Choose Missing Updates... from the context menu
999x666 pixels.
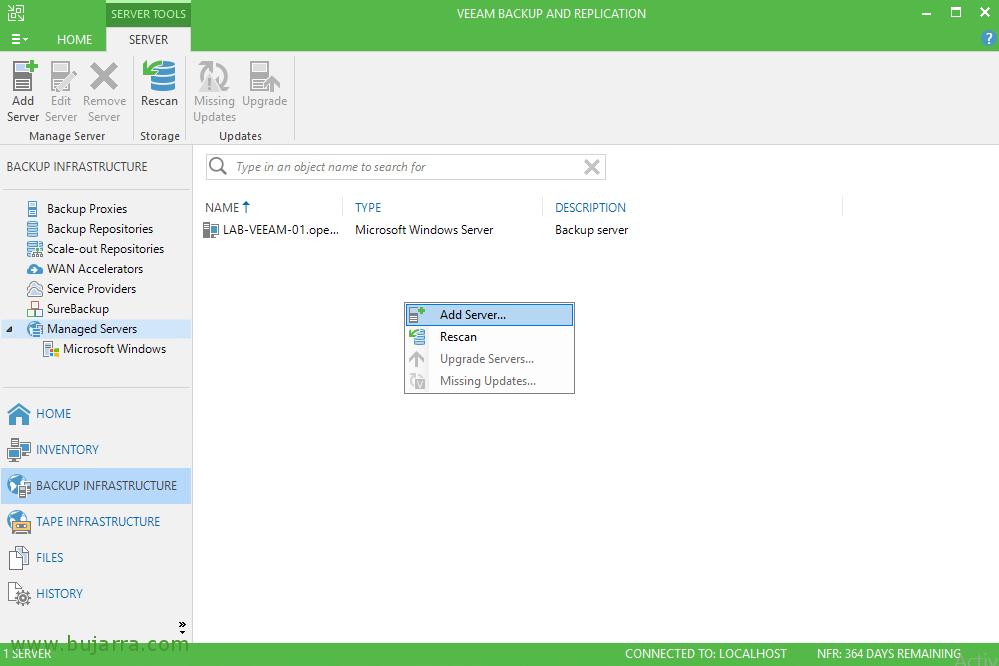tap(489, 381)
